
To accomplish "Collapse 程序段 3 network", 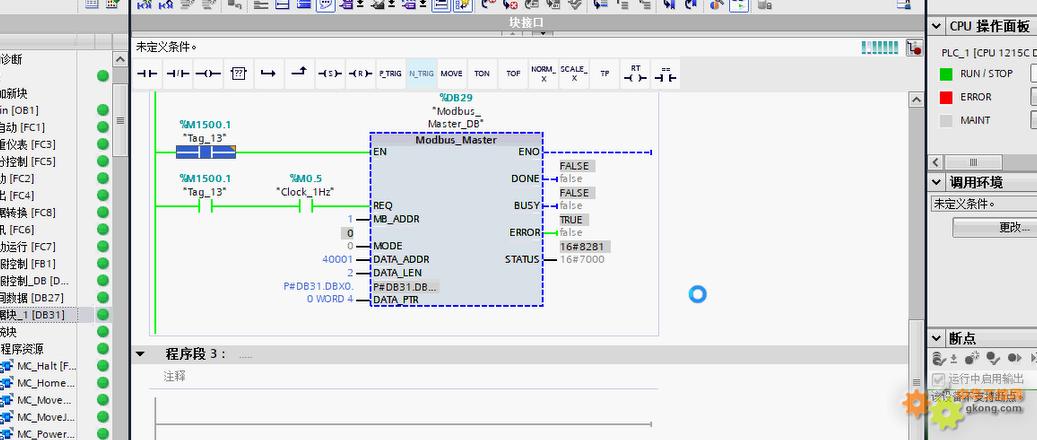I will click(x=141, y=354).
